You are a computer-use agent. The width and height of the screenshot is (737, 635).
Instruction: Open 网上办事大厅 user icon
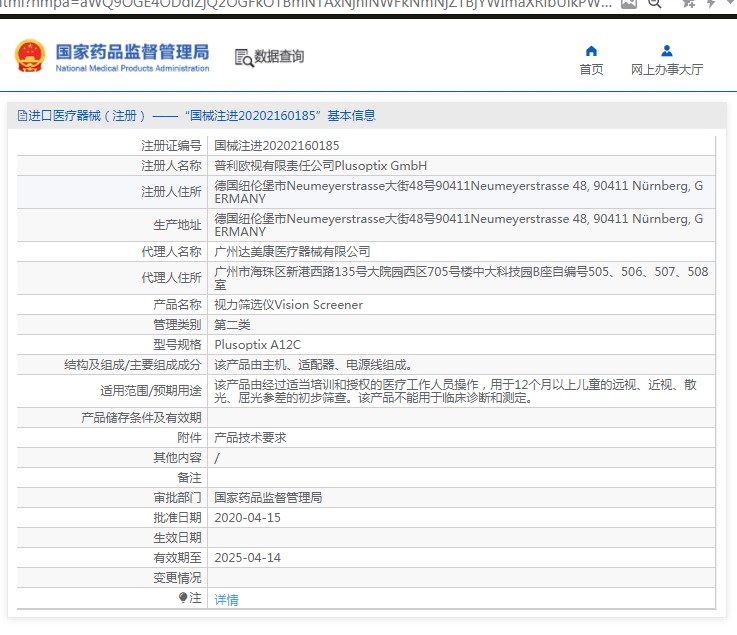pos(666,50)
